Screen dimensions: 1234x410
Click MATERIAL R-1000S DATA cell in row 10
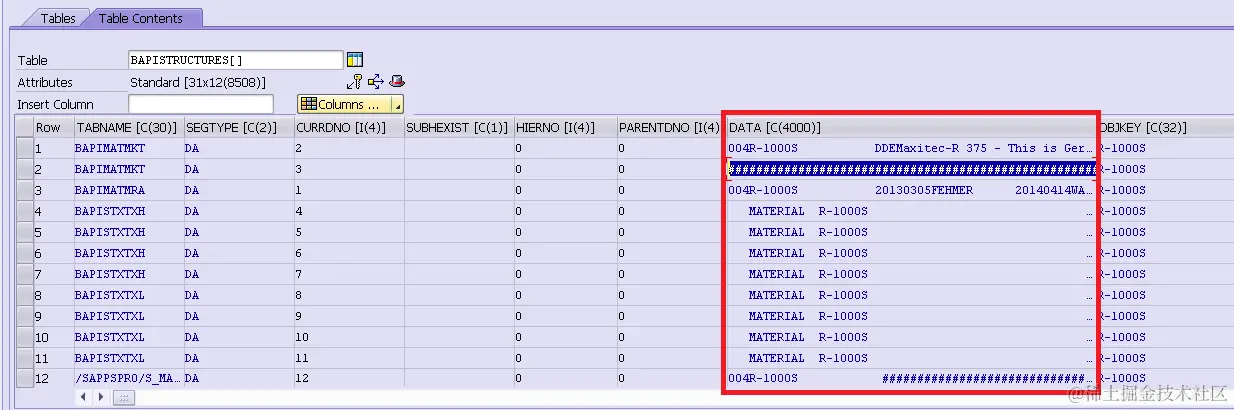[x=910, y=337]
